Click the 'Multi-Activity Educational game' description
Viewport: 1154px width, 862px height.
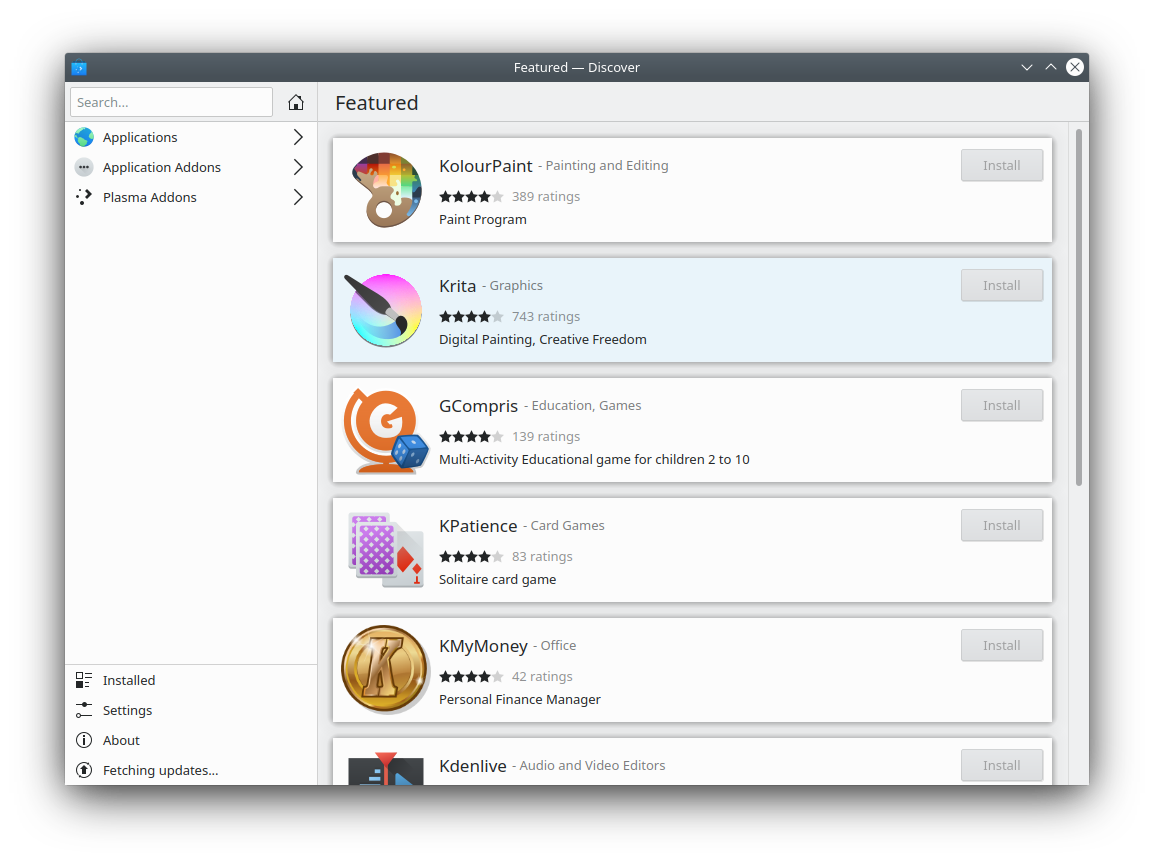click(x=595, y=459)
